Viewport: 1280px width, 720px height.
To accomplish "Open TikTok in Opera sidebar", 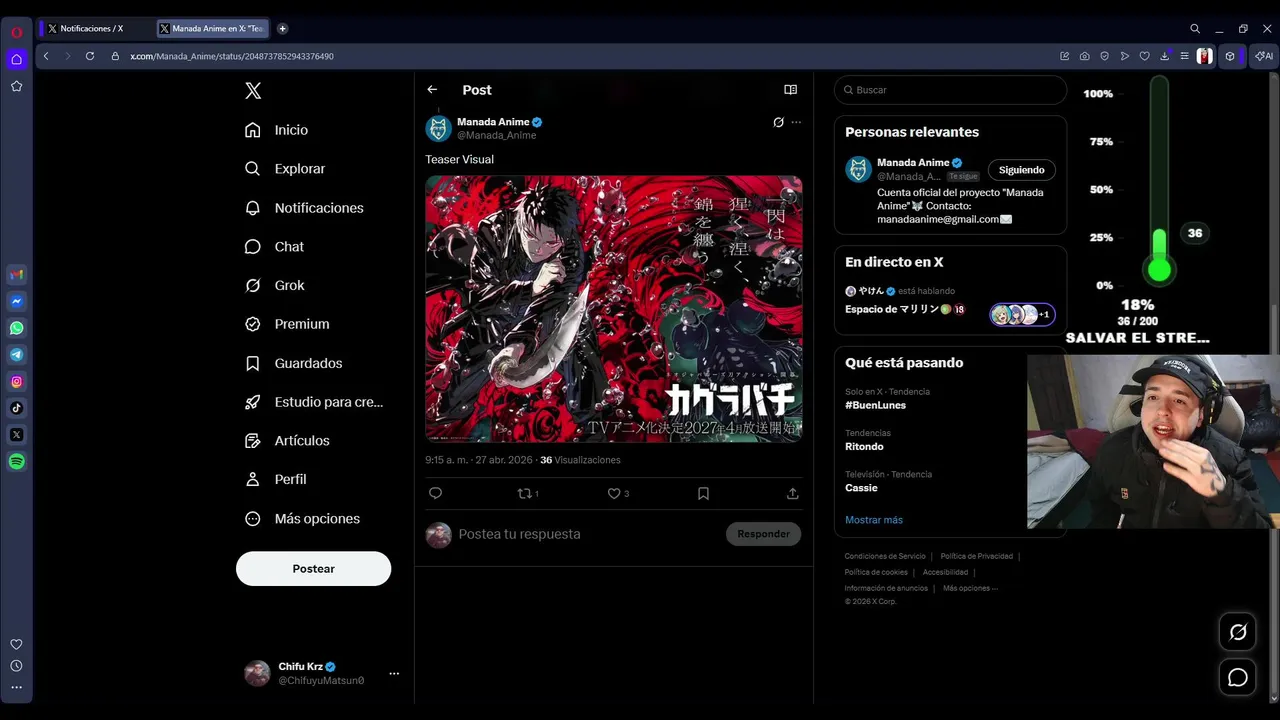I will tap(17, 408).
